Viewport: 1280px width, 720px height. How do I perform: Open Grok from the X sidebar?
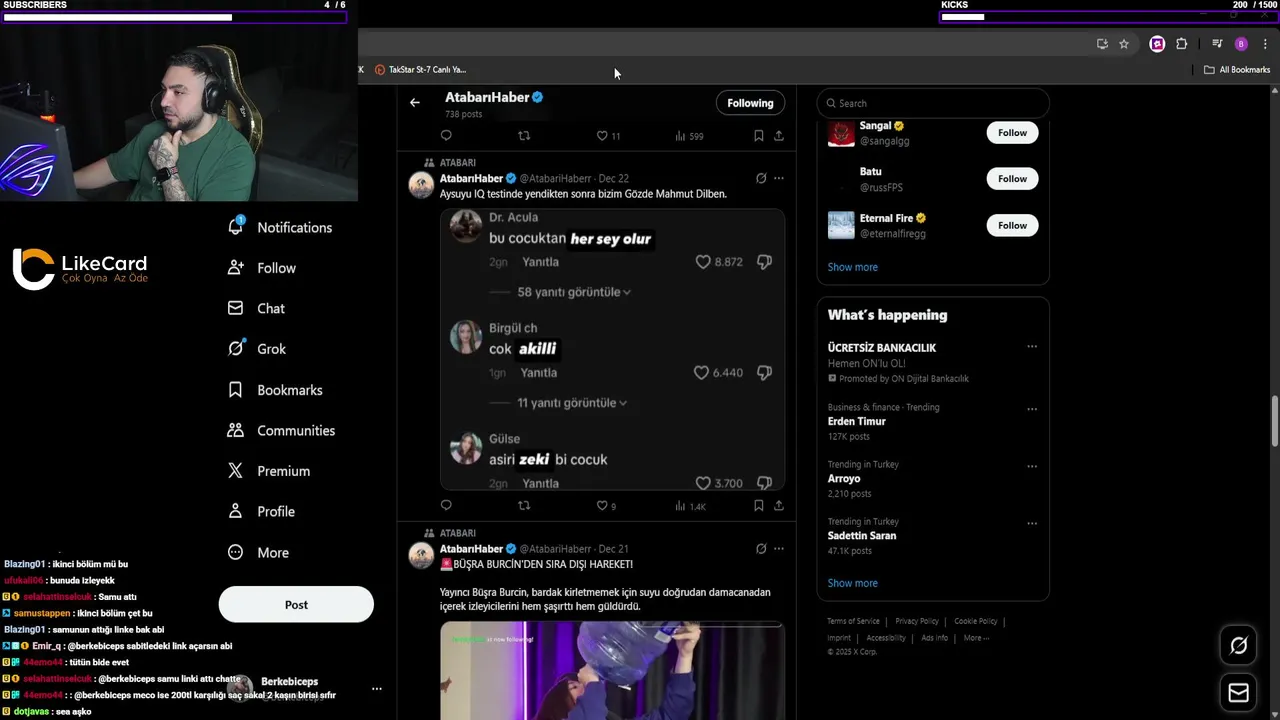[257, 349]
